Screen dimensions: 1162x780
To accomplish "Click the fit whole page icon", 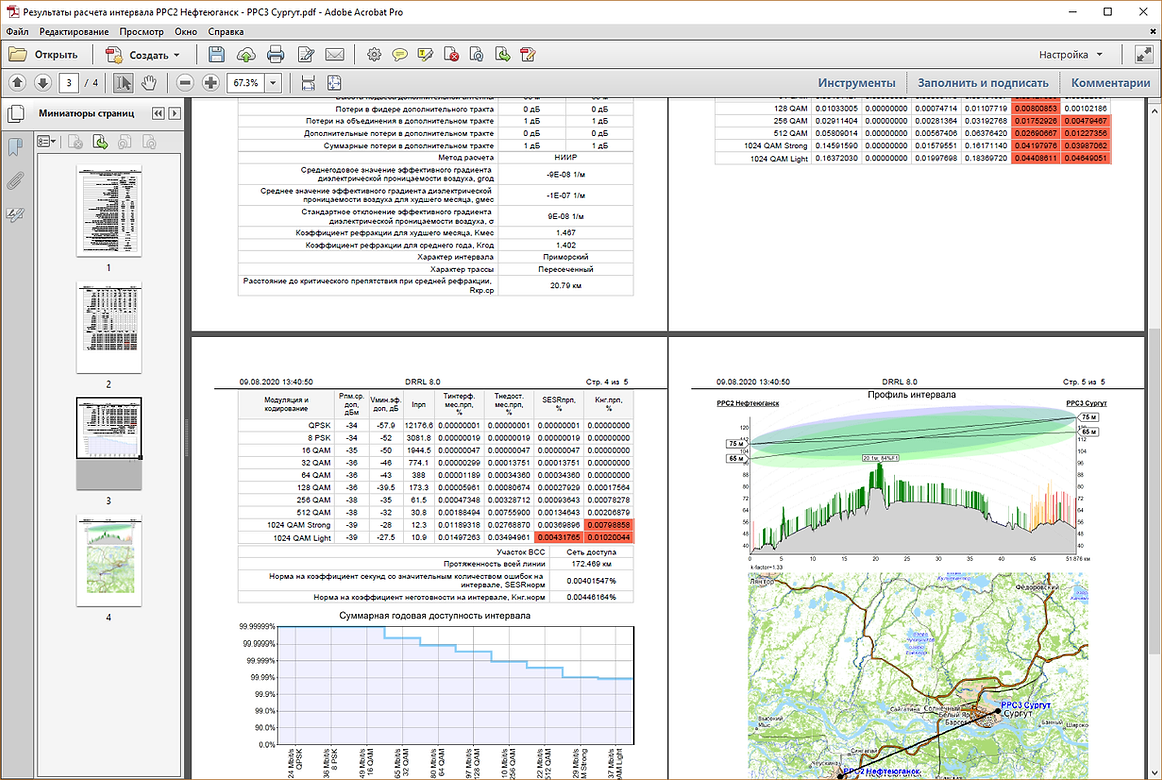I will tap(334, 83).
